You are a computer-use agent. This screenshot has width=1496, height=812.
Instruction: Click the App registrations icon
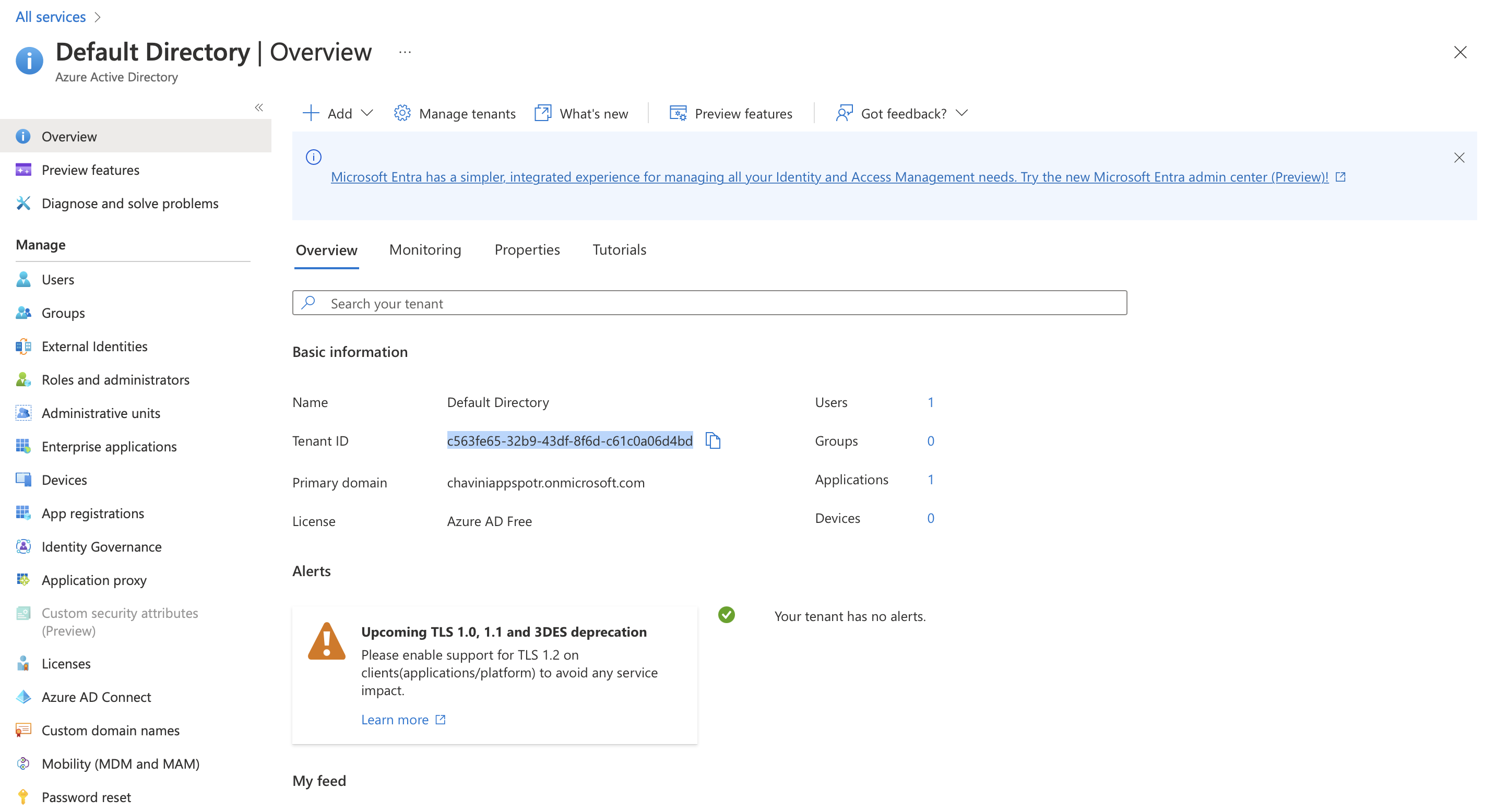23,513
